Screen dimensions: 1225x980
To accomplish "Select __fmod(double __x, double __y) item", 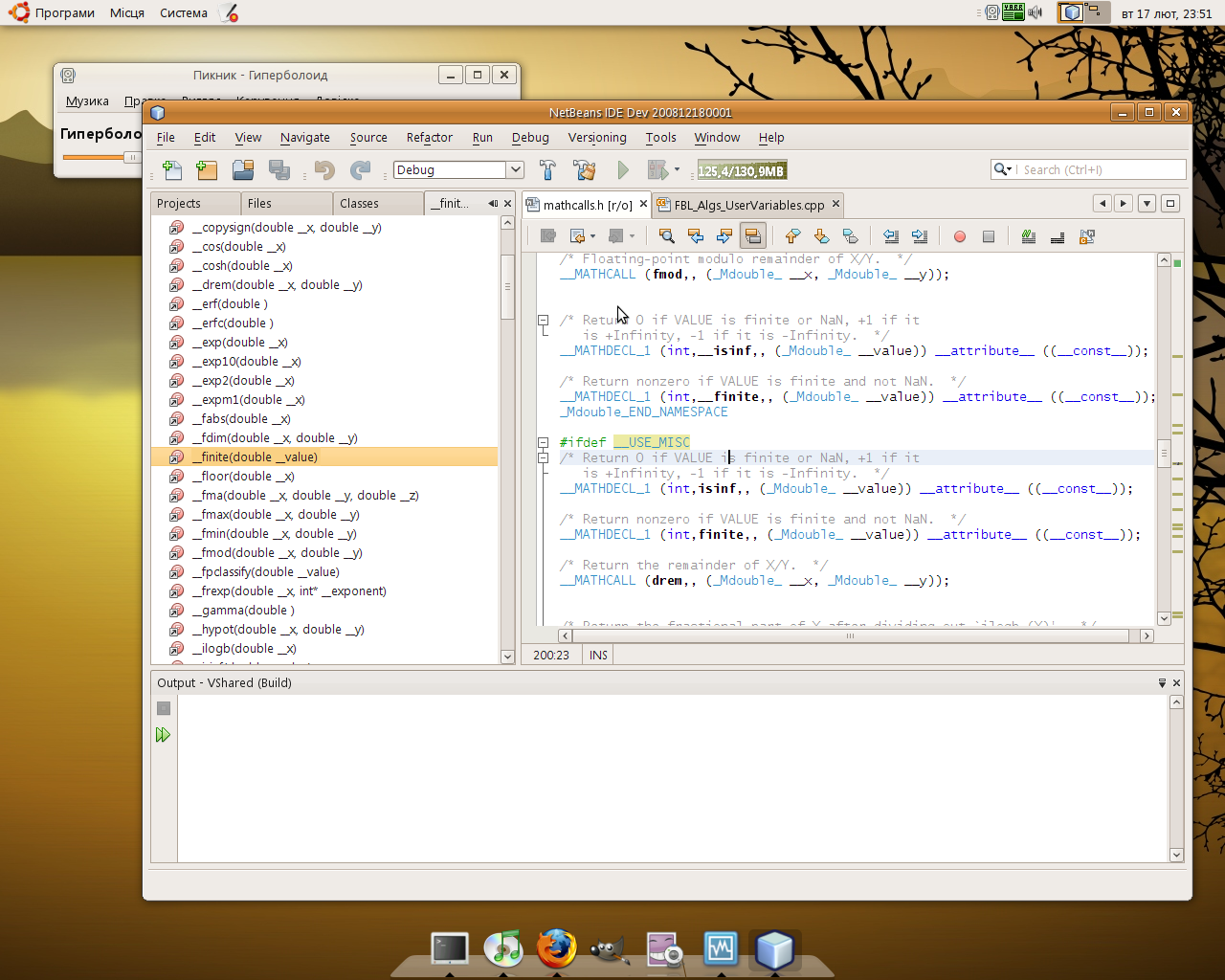I will point(277,553).
